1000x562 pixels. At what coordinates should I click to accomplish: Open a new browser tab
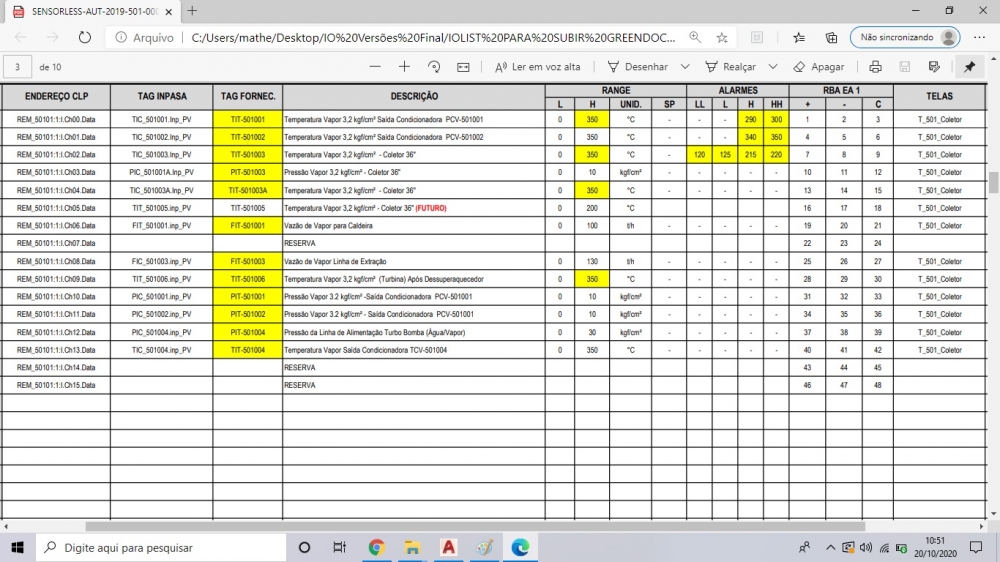(x=192, y=11)
